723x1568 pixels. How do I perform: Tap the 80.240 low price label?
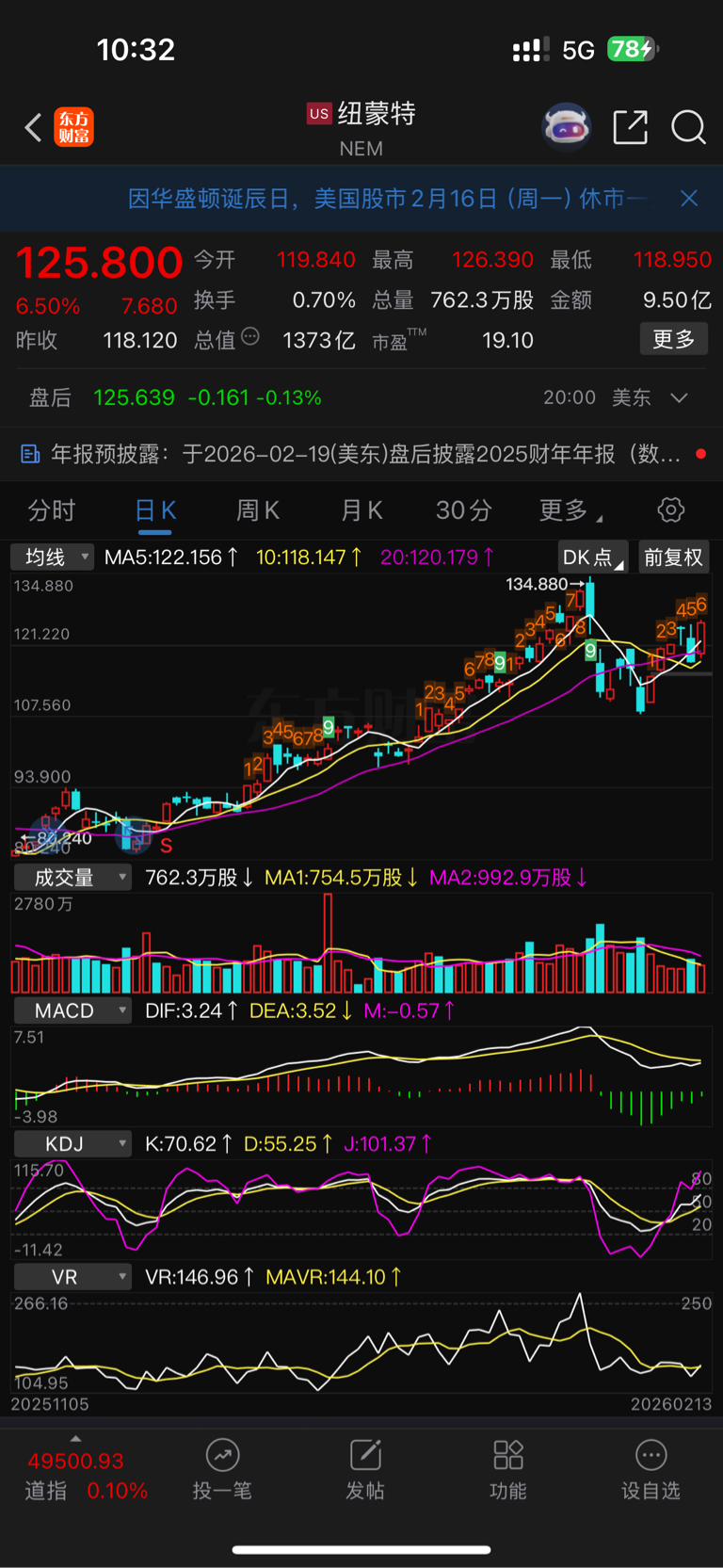(x=64, y=838)
